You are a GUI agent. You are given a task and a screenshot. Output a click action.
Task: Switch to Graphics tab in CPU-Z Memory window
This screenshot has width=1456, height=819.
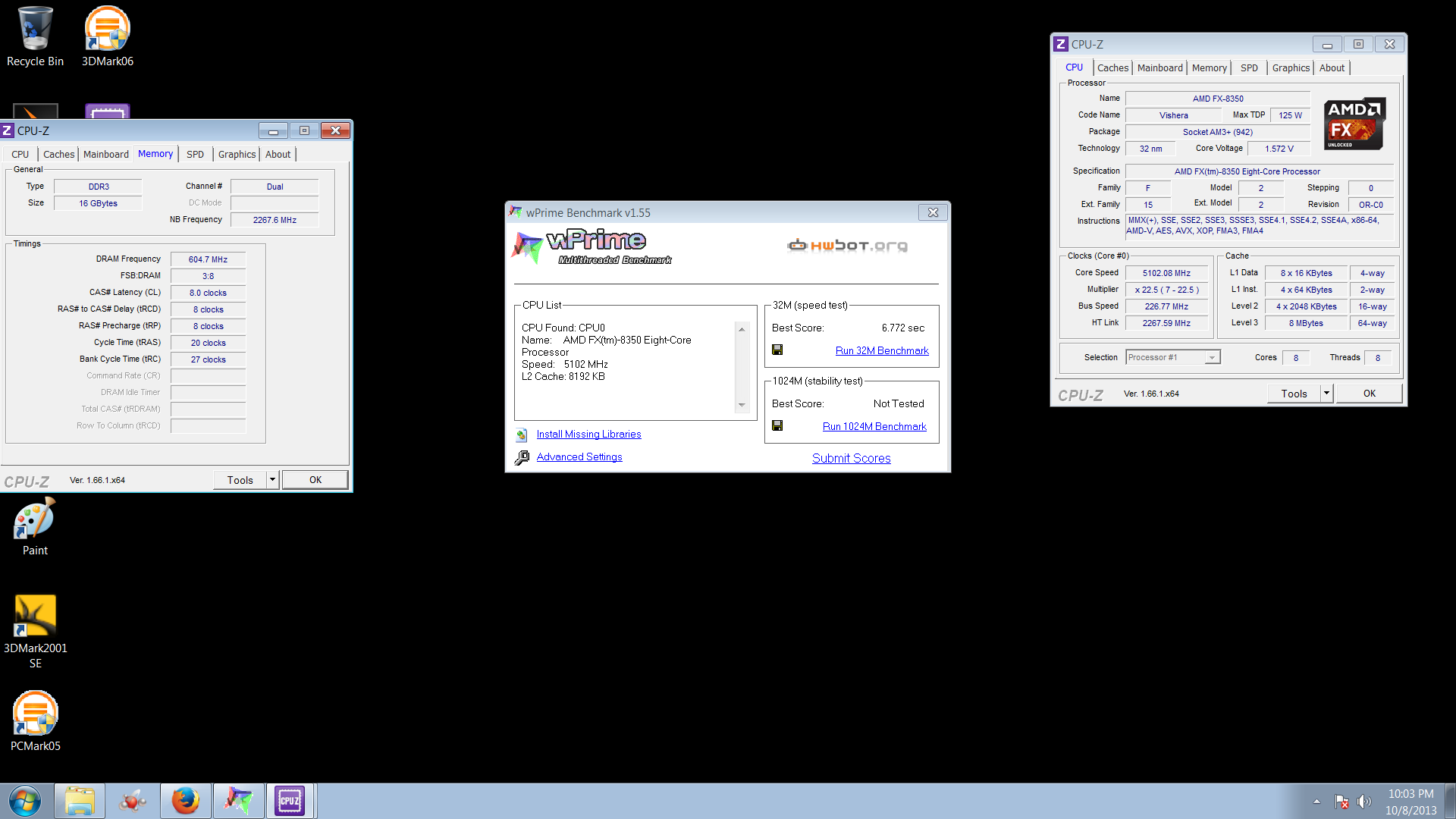coord(237,154)
